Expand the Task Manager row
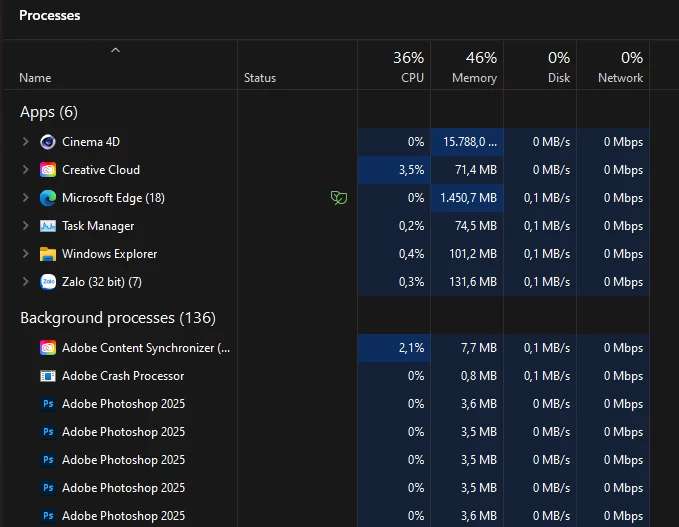Viewport: 679px width, 527px height. click(26, 226)
